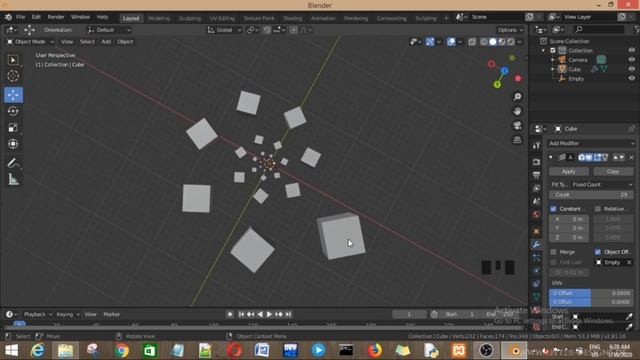The height and width of the screenshot is (360, 640).
Task: Switch to UV Editing workspace tab
Action: 222,18
